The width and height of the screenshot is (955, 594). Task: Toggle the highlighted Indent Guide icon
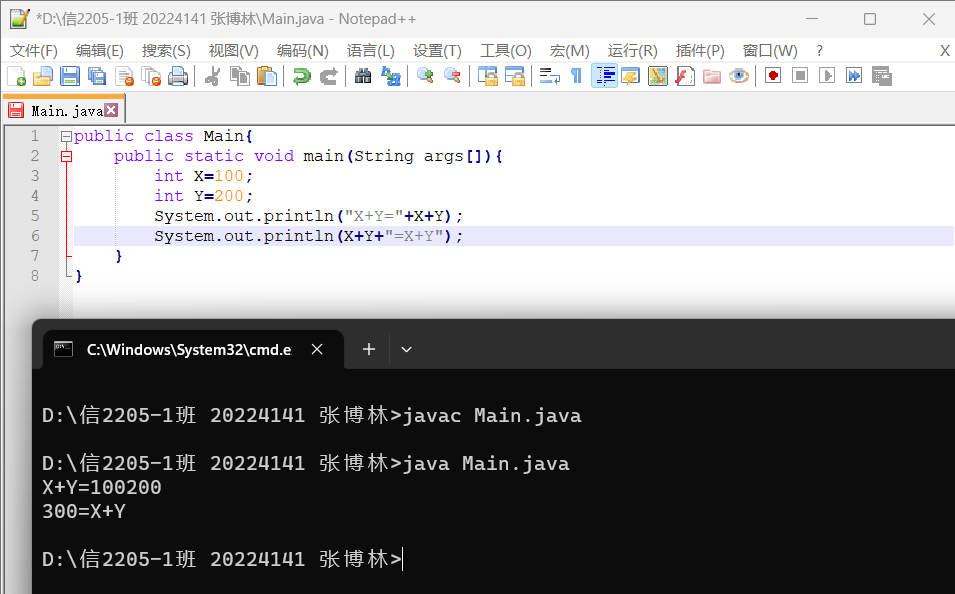point(604,76)
